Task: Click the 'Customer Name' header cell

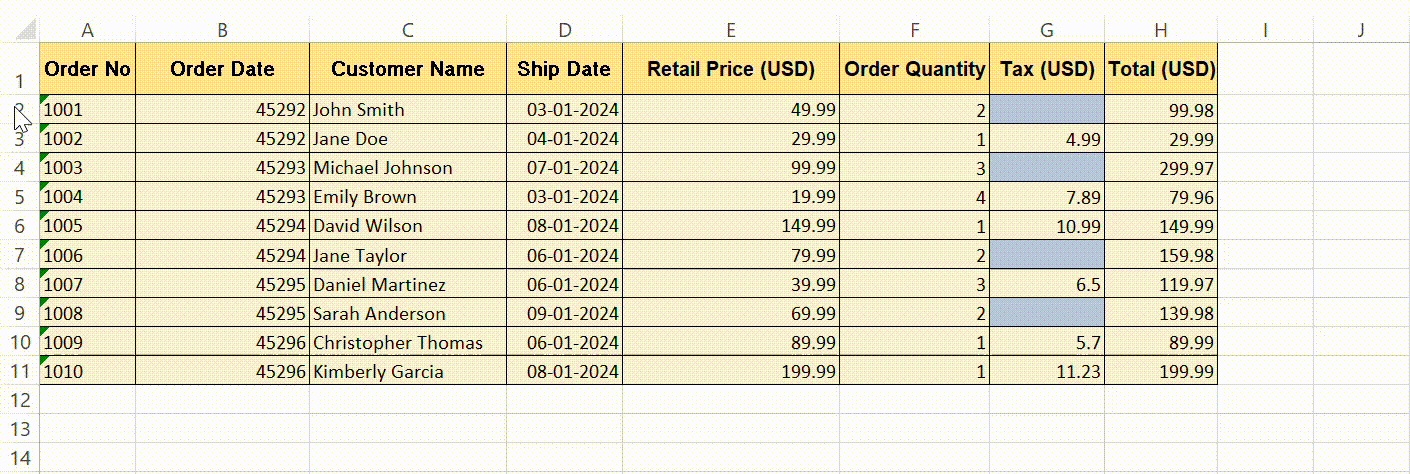Action: (x=407, y=69)
